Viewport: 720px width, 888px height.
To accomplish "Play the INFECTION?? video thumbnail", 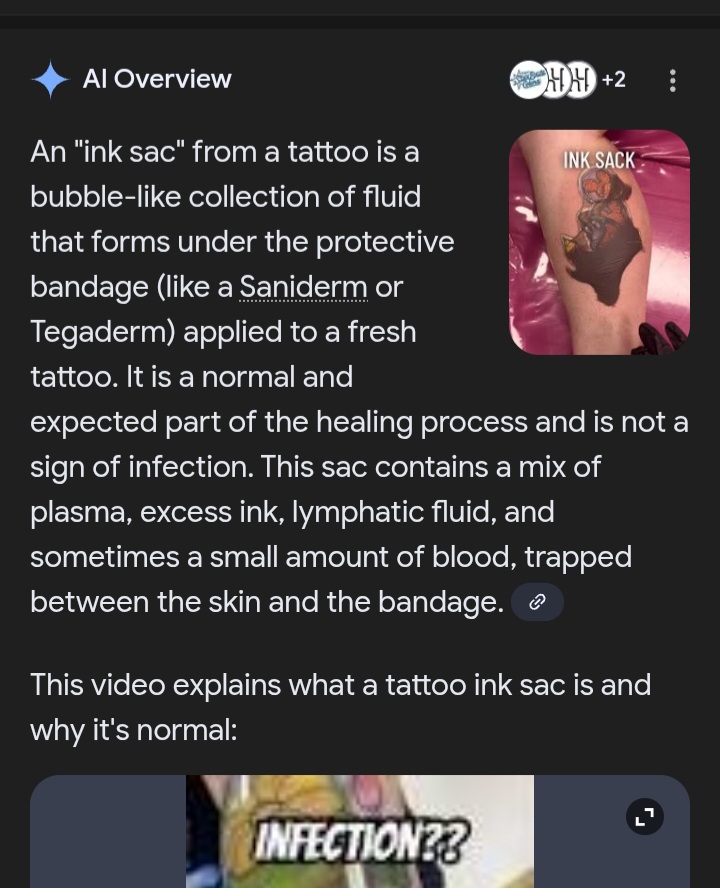I will [360, 831].
